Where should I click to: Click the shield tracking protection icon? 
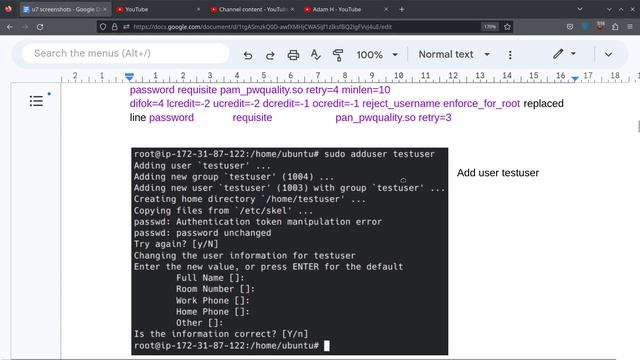[103, 27]
